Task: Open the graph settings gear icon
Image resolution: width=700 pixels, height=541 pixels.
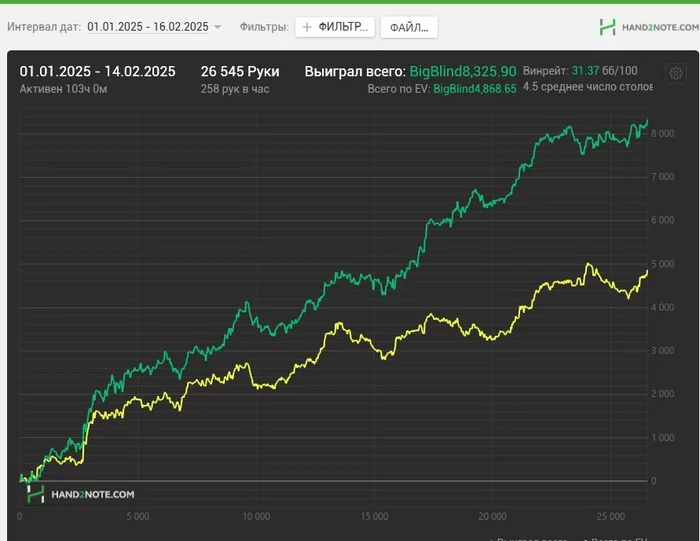Action: point(676,73)
